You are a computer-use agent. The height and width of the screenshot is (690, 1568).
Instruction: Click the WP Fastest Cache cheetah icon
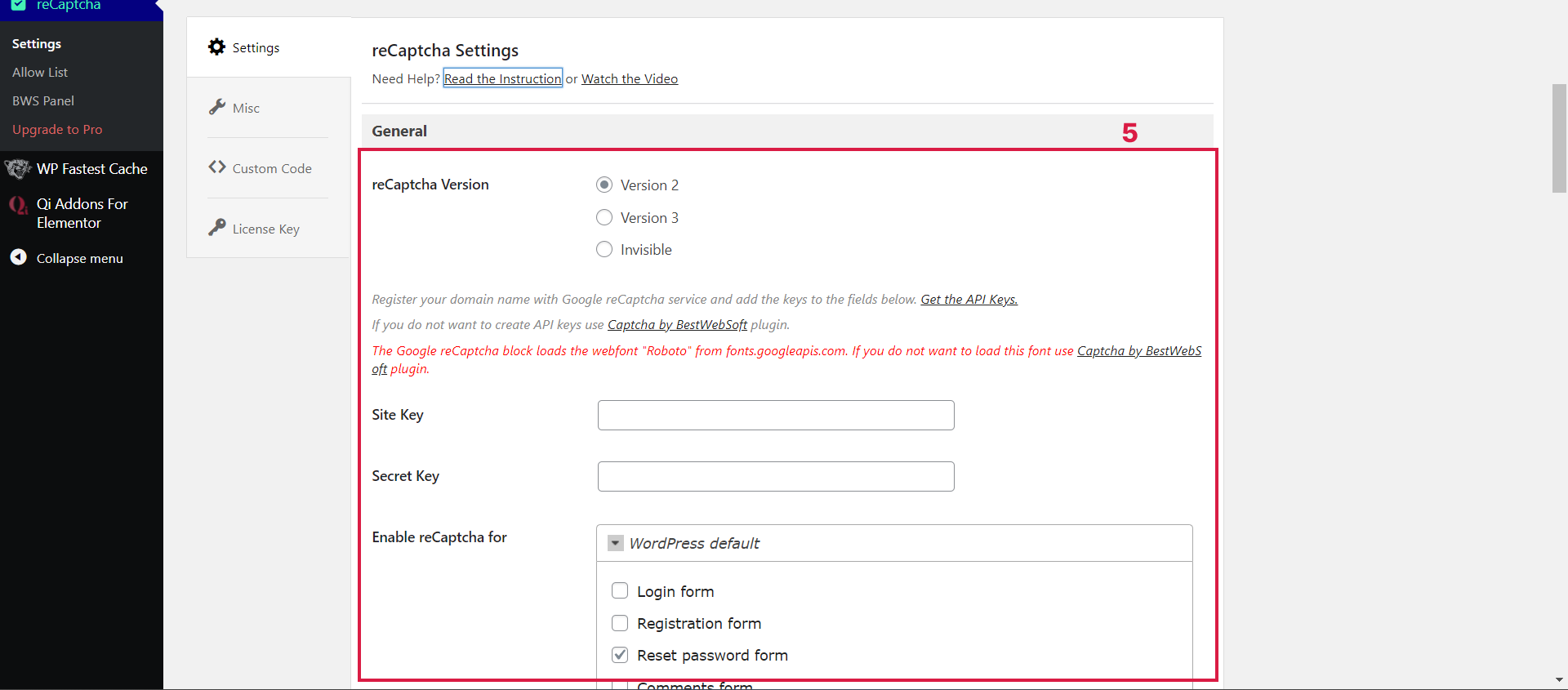click(x=18, y=169)
